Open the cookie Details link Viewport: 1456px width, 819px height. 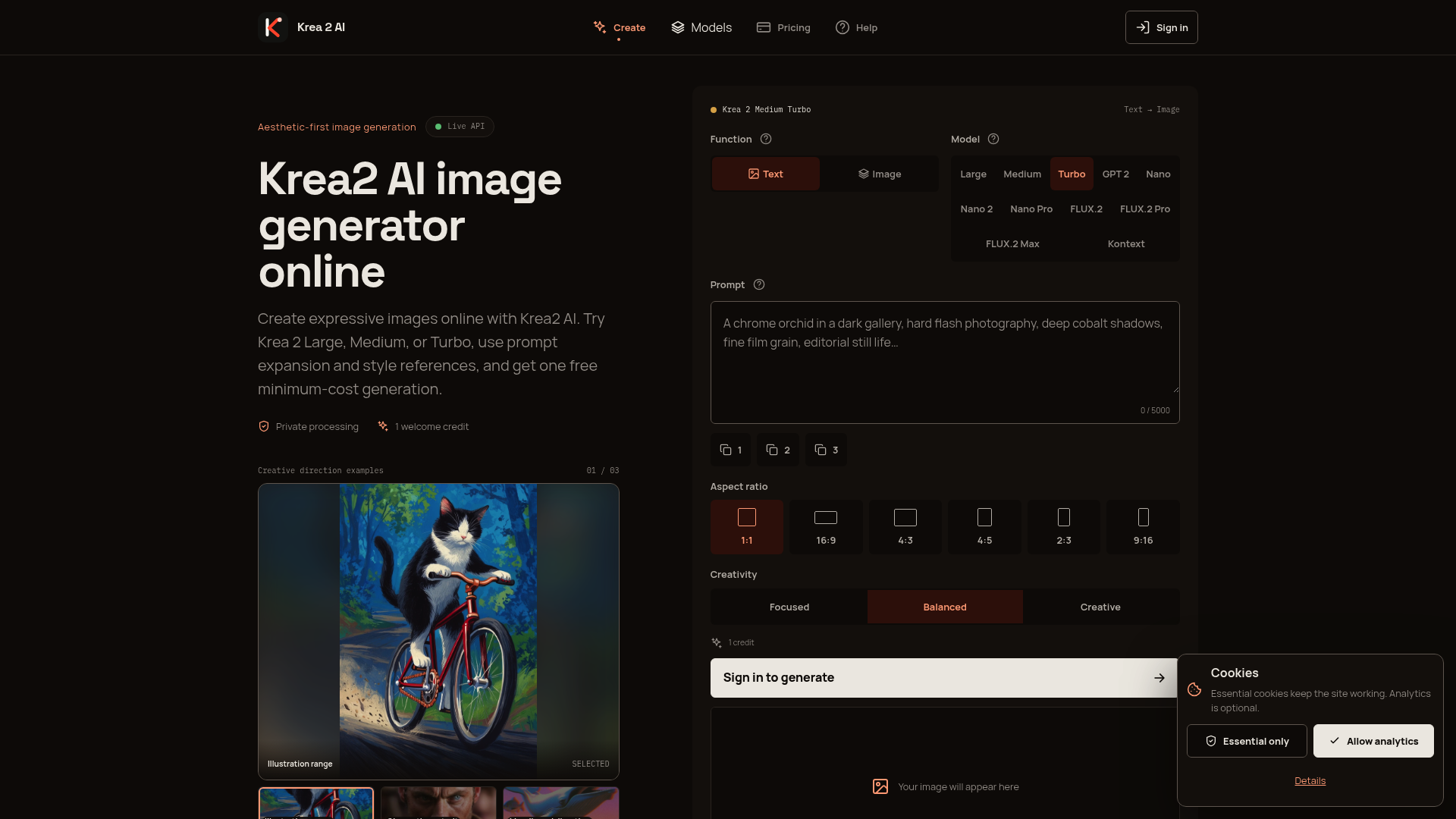pos(1310,780)
